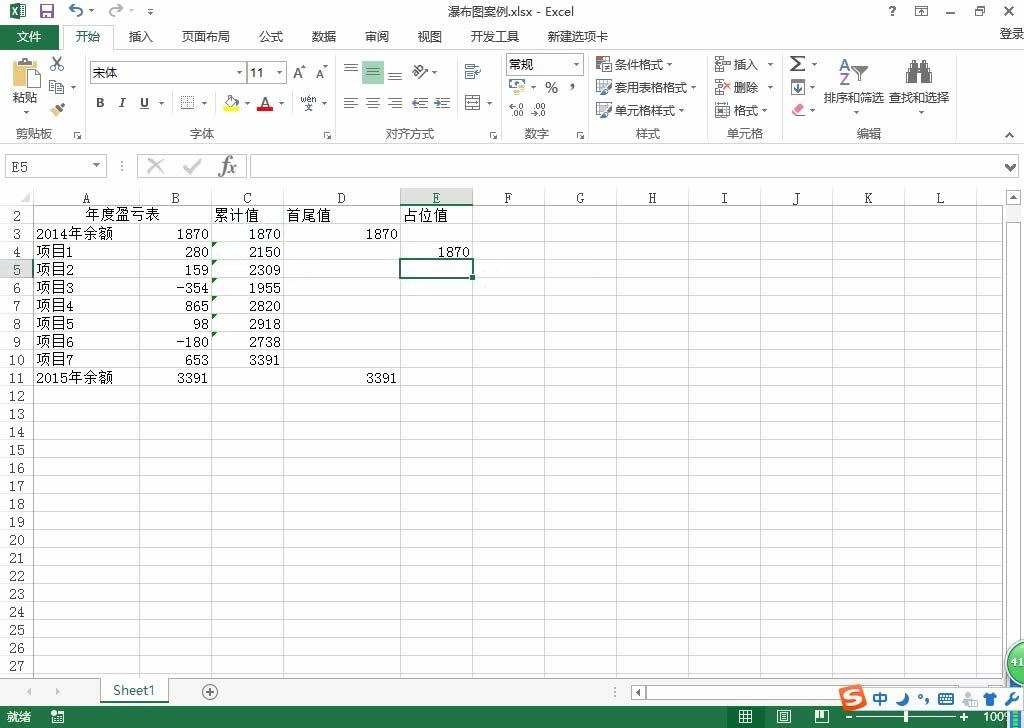
Task: Click the yellow fill color button
Action: click(231, 103)
